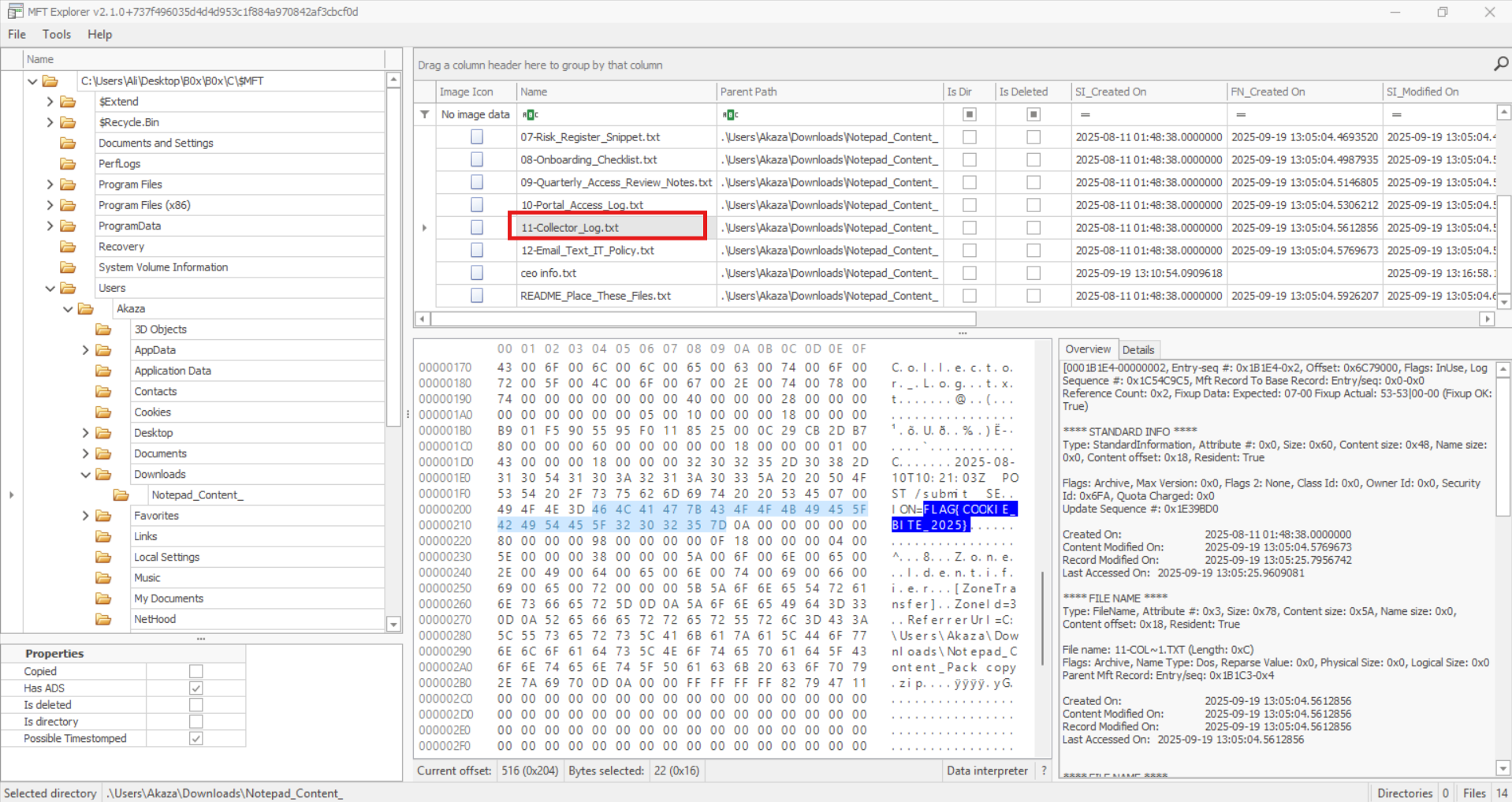Screen dimensions: 1512x802
Task: Expand the Favorites folder node
Action: pyautogui.click(x=85, y=516)
